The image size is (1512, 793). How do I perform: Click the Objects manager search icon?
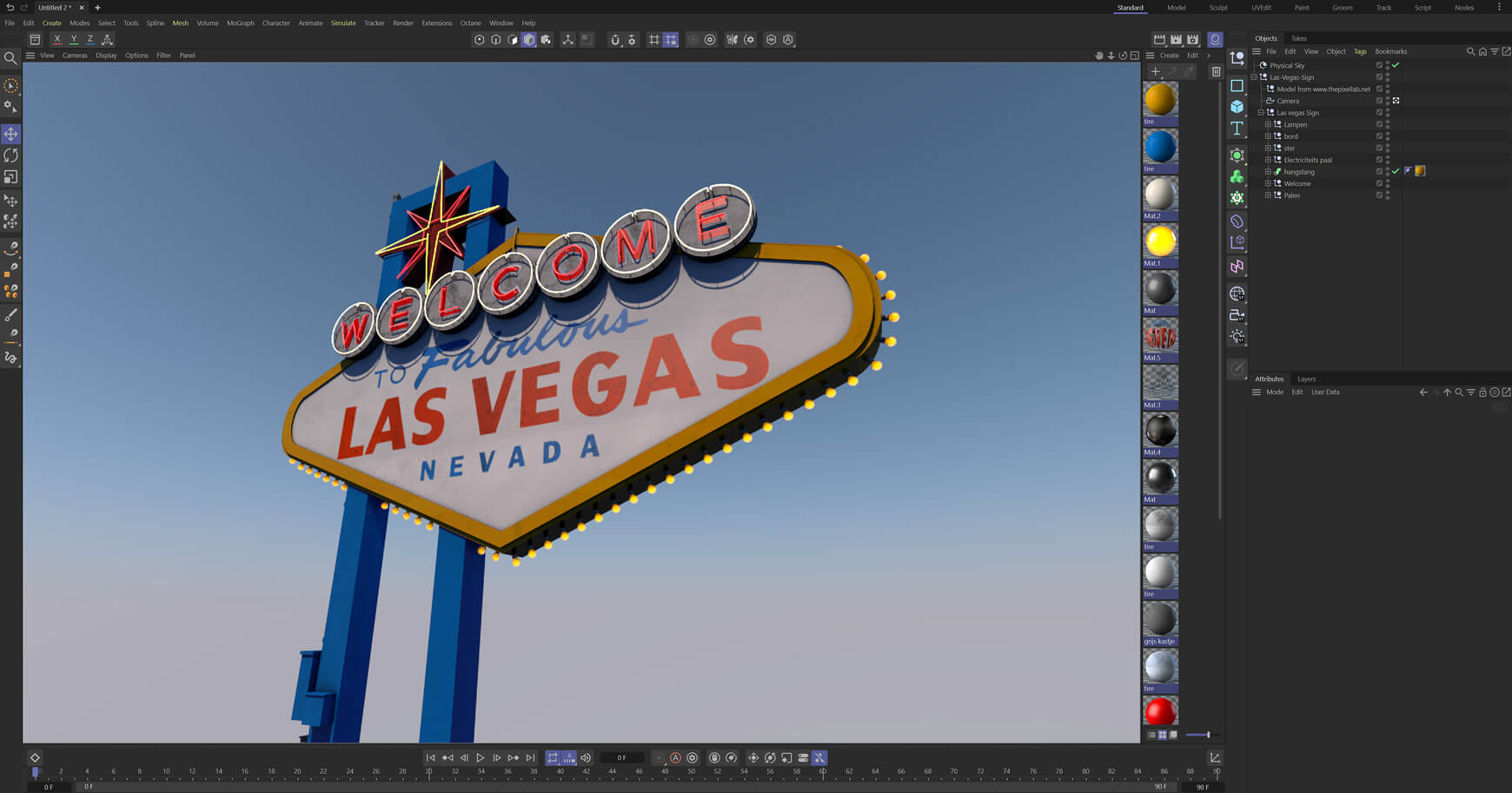[1470, 51]
